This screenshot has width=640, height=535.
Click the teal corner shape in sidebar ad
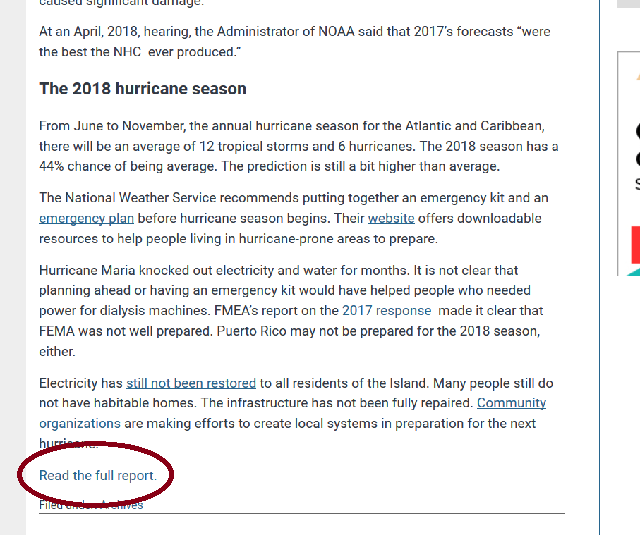(x=634, y=272)
